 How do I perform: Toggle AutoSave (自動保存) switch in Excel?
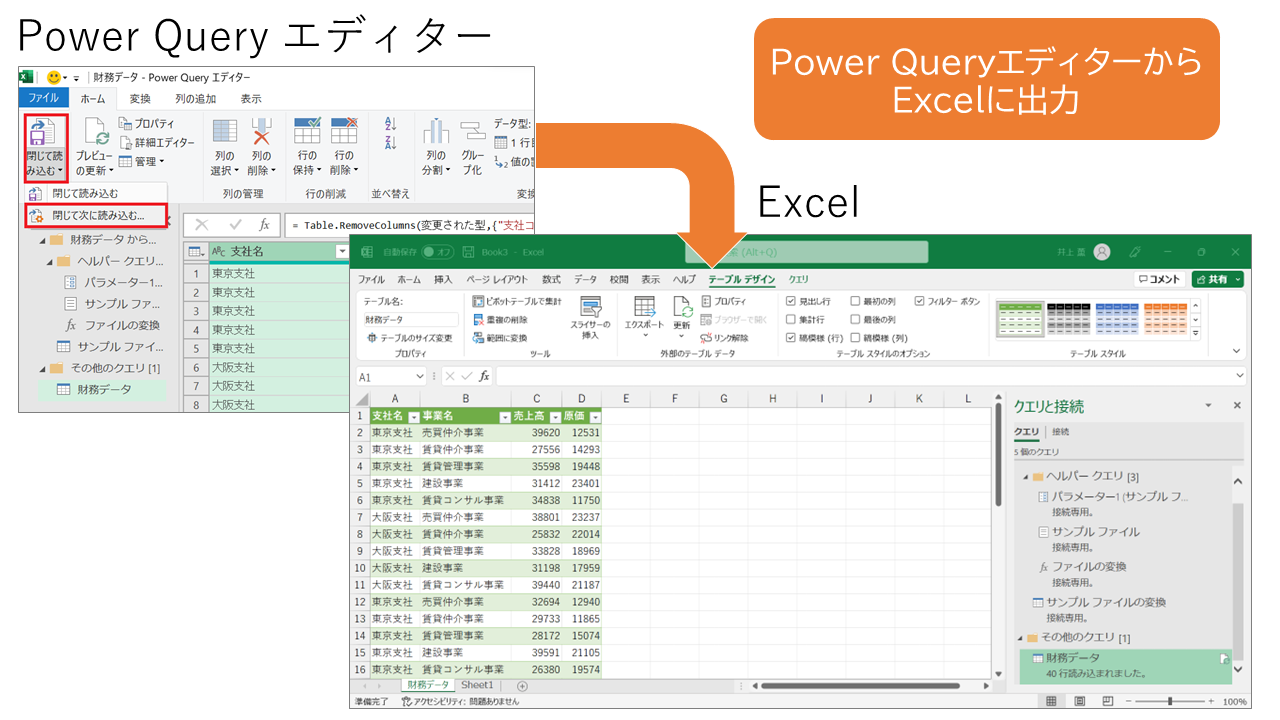tap(438, 252)
